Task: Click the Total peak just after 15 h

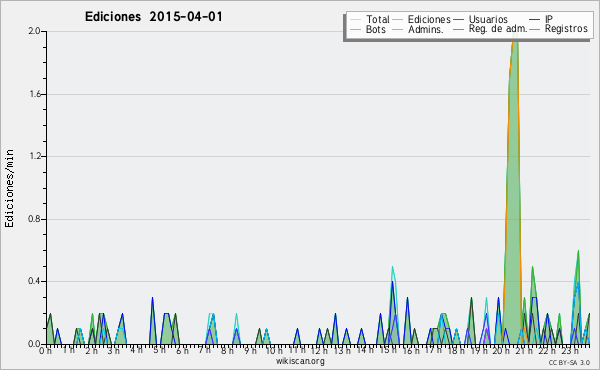Action: (x=393, y=268)
